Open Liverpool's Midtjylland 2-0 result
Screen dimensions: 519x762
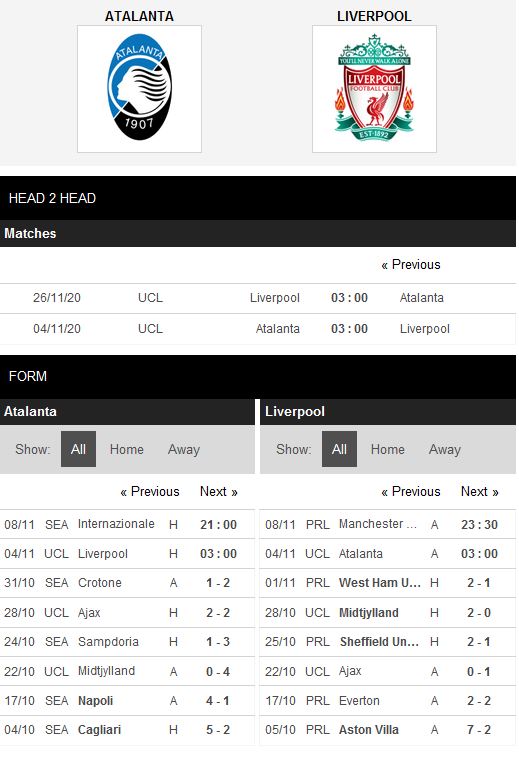tap(388, 613)
